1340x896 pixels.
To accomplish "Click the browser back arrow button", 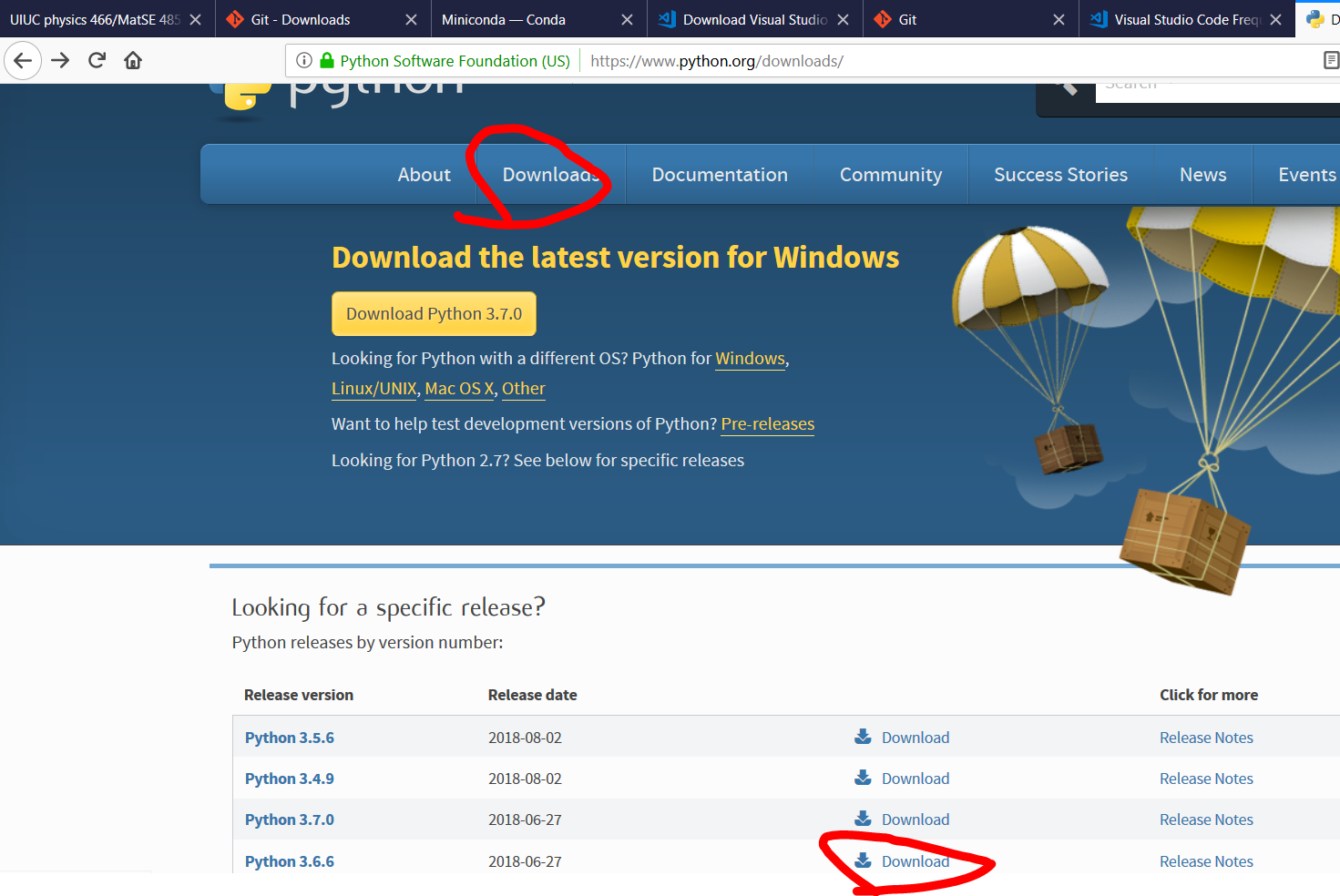I will coord(23,61).
